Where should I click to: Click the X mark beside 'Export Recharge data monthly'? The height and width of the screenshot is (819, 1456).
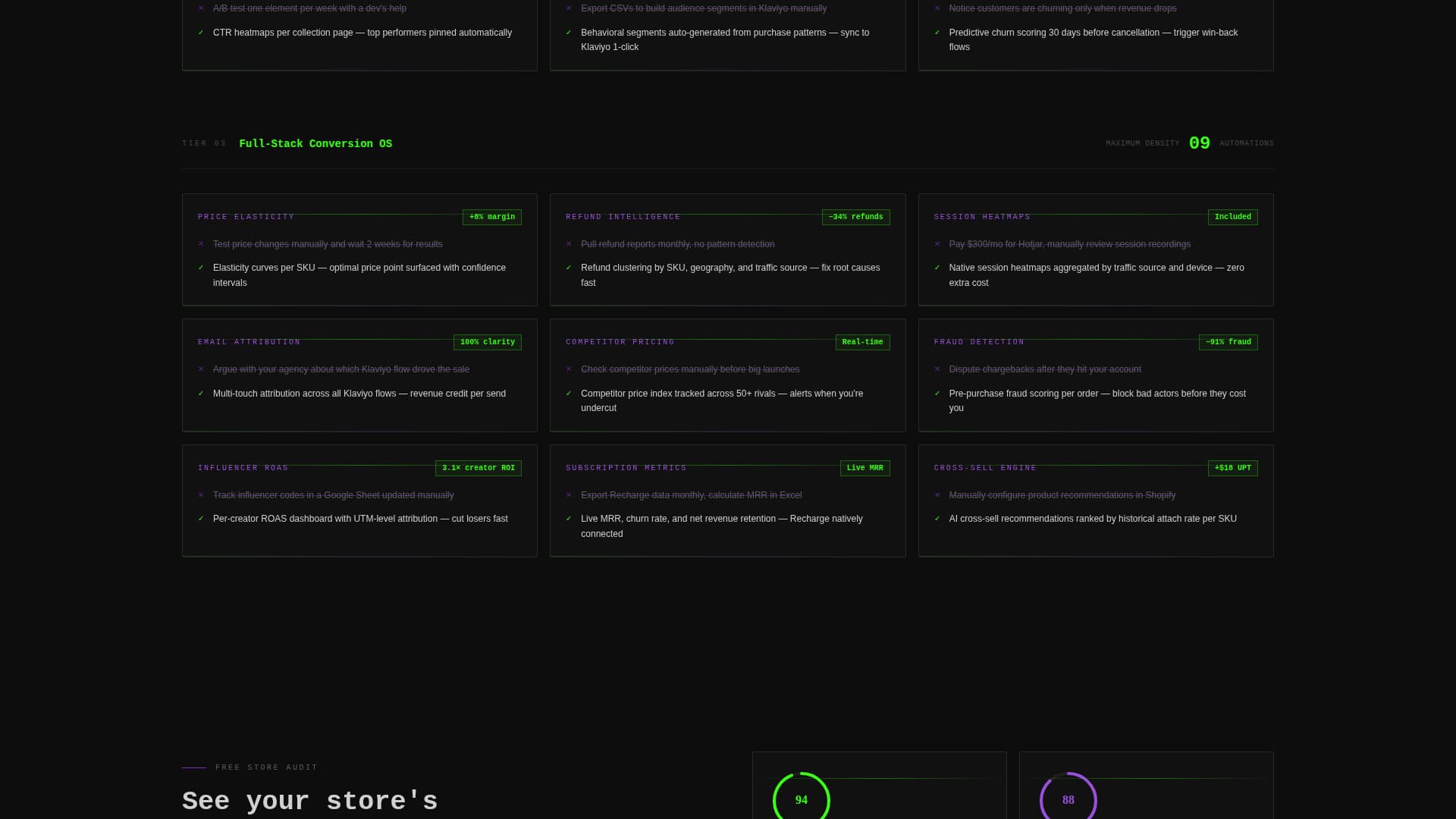pyautogui.click(x=569, y=495)
